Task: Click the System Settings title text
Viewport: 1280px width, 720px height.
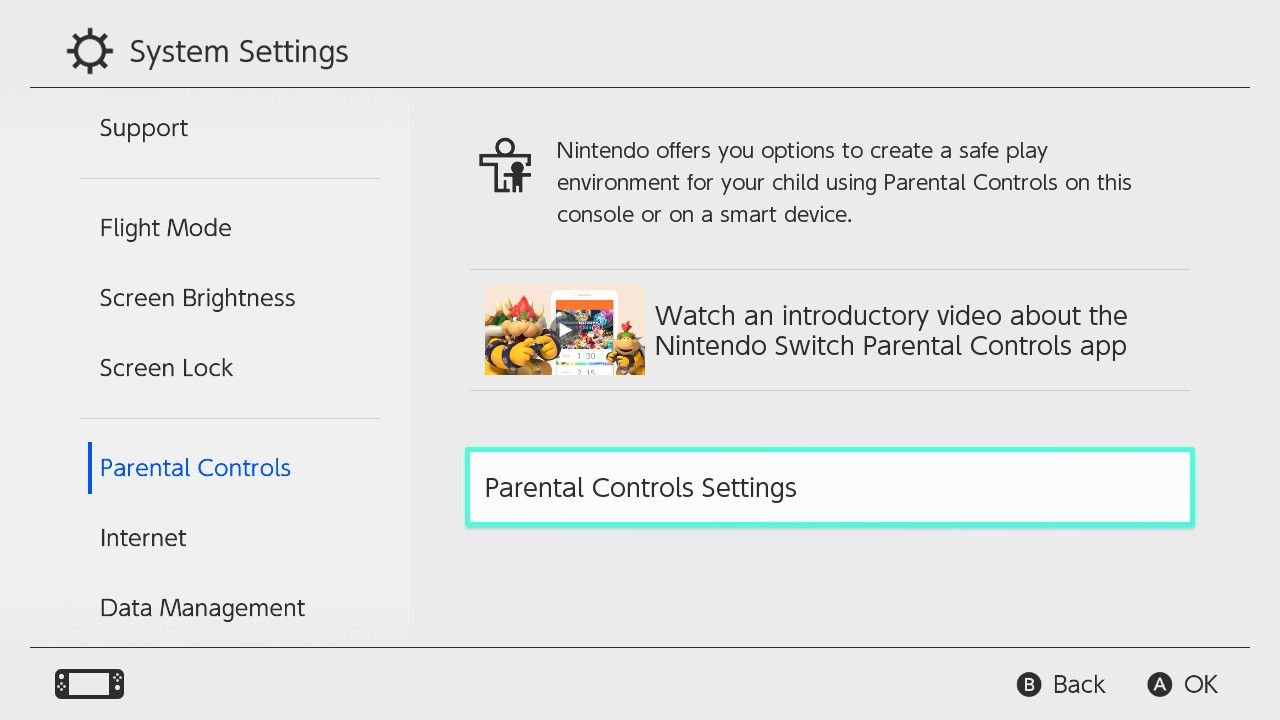Action: (x=239, y=52)
